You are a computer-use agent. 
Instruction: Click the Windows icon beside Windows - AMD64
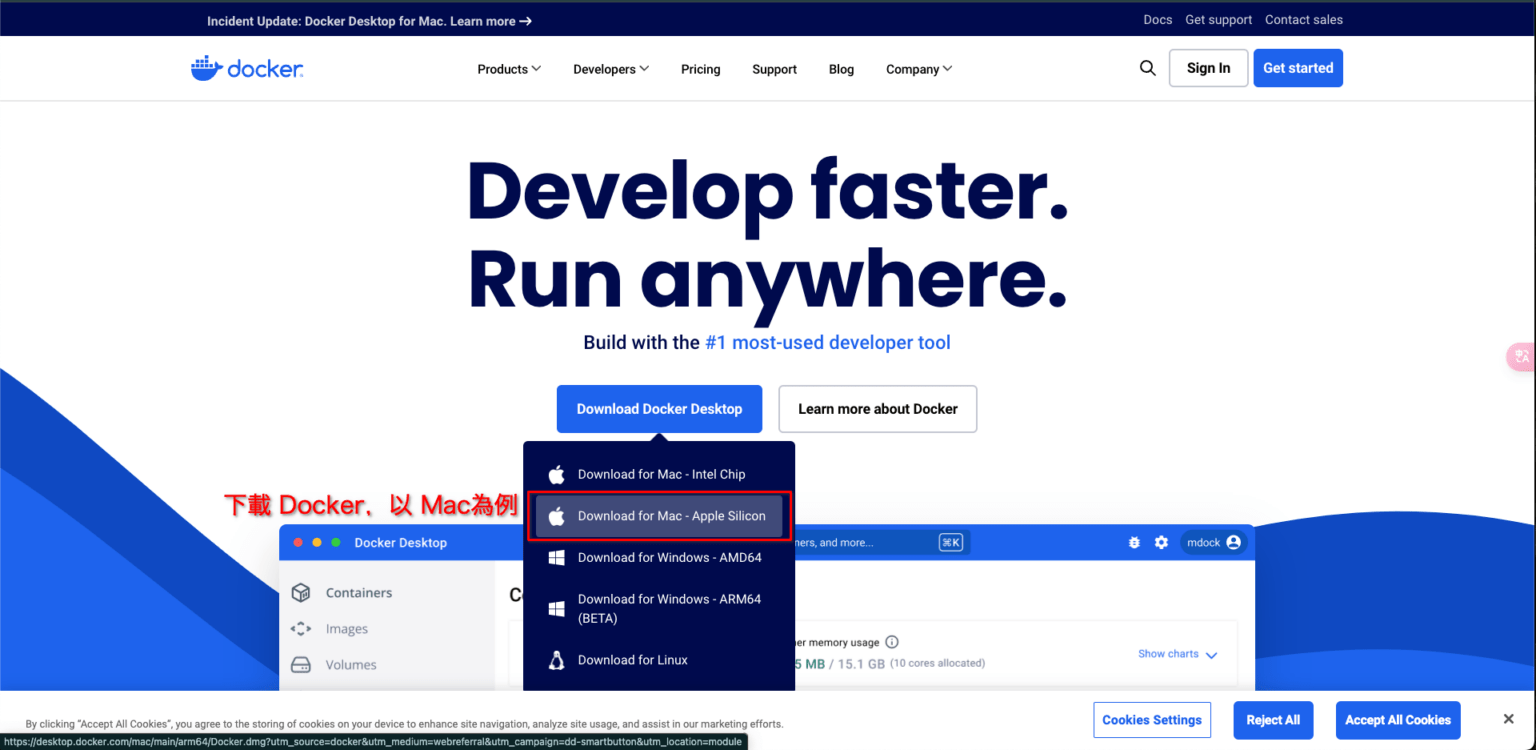557,558
